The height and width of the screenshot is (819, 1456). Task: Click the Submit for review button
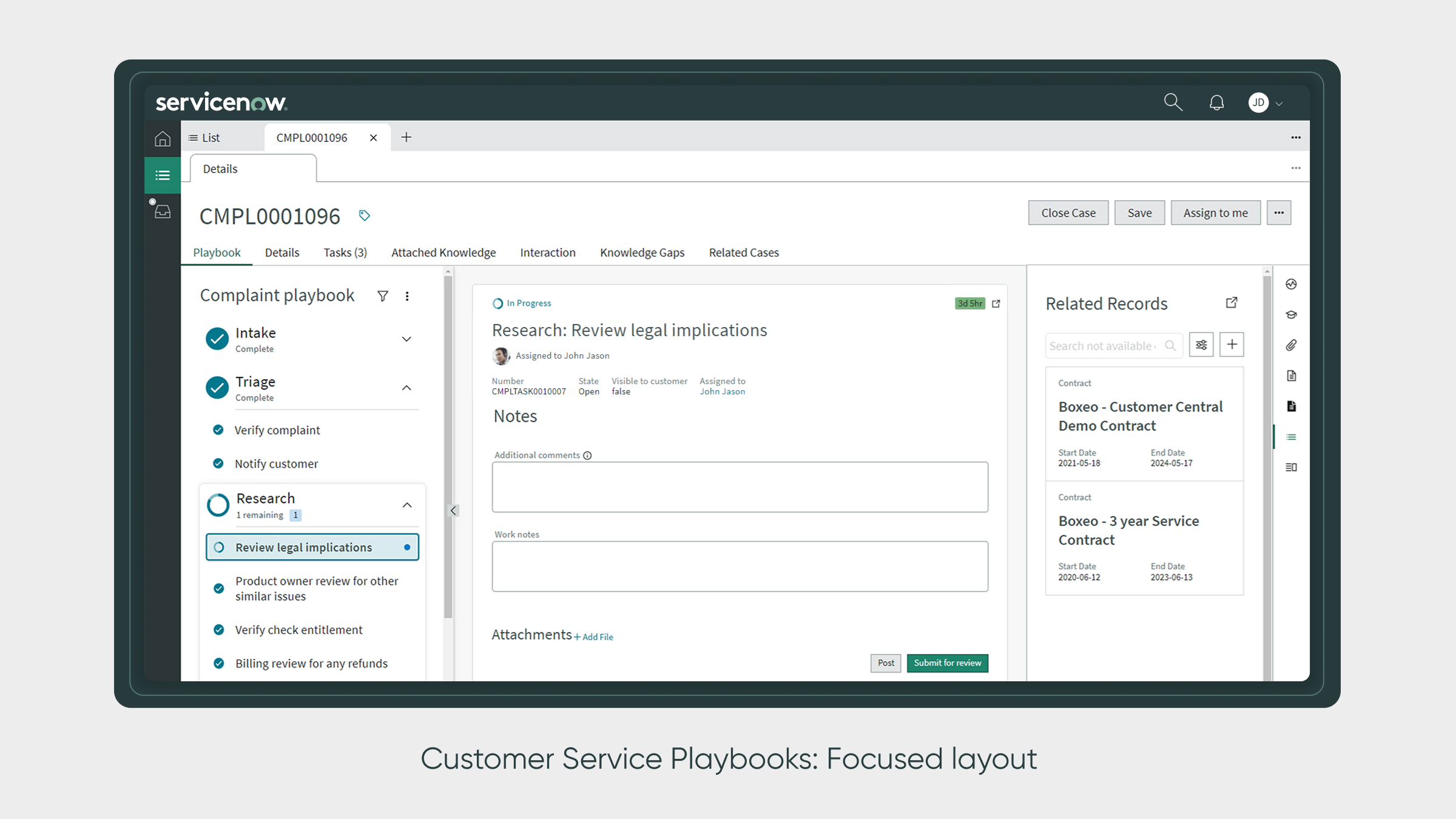(947, 663)
